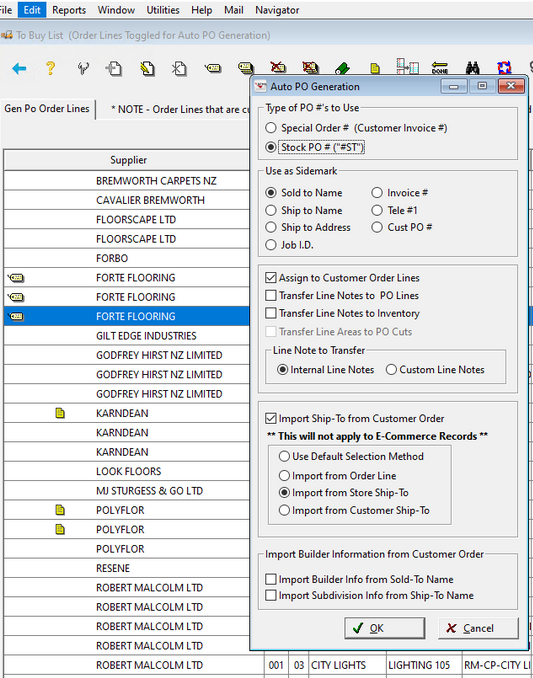
Task: Click the Auto PO Generation title bar icon
Action: tap(260, 86)
